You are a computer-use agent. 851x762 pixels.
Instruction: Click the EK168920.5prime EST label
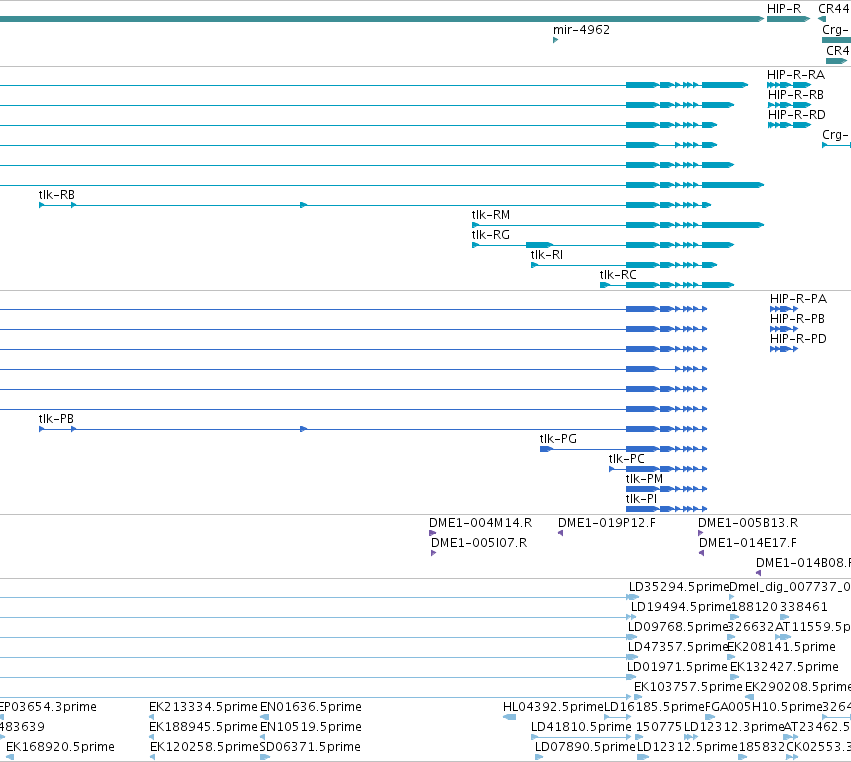(x=60, y=747)
